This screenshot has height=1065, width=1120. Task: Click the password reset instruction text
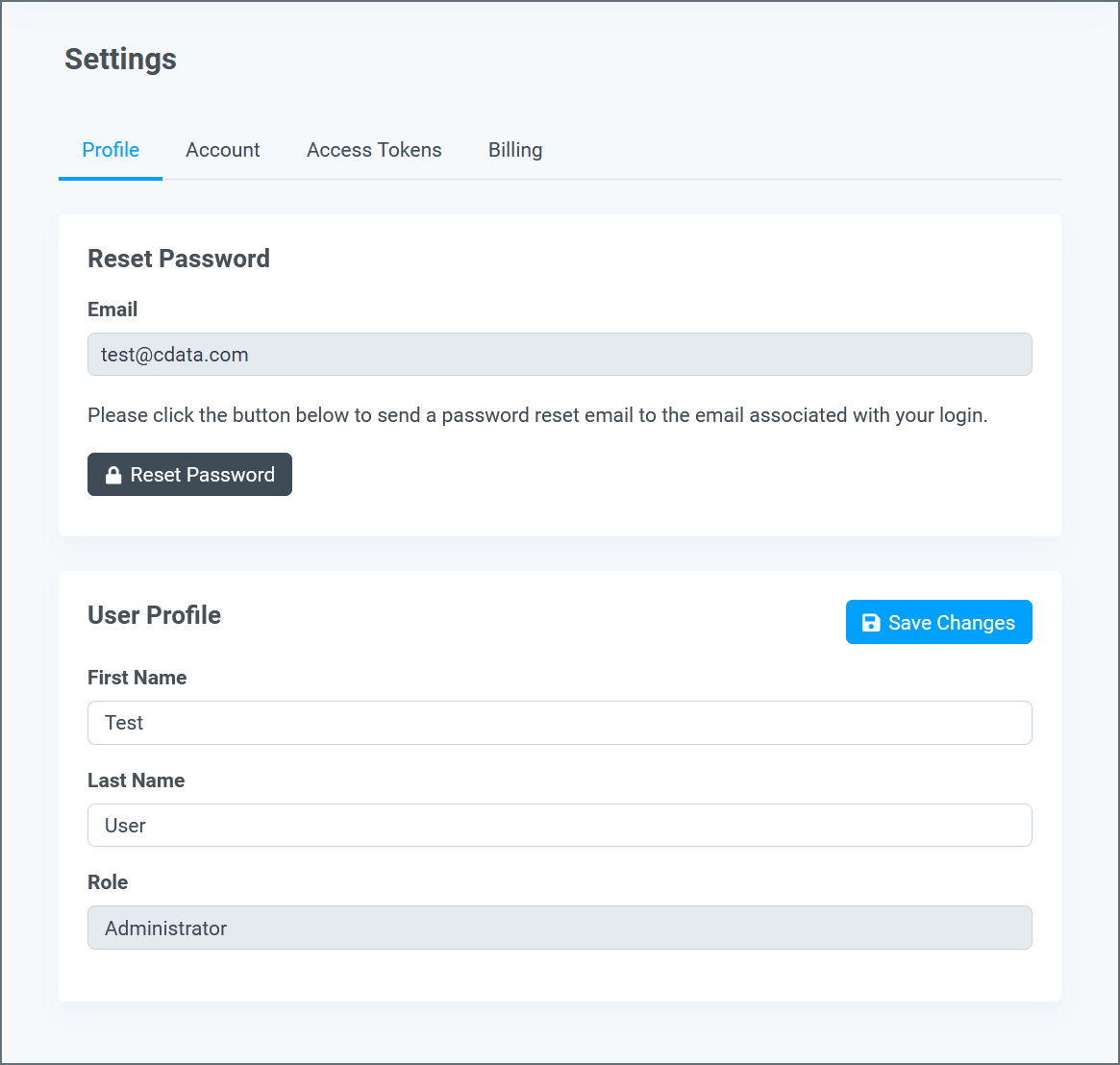coord(537,415)
